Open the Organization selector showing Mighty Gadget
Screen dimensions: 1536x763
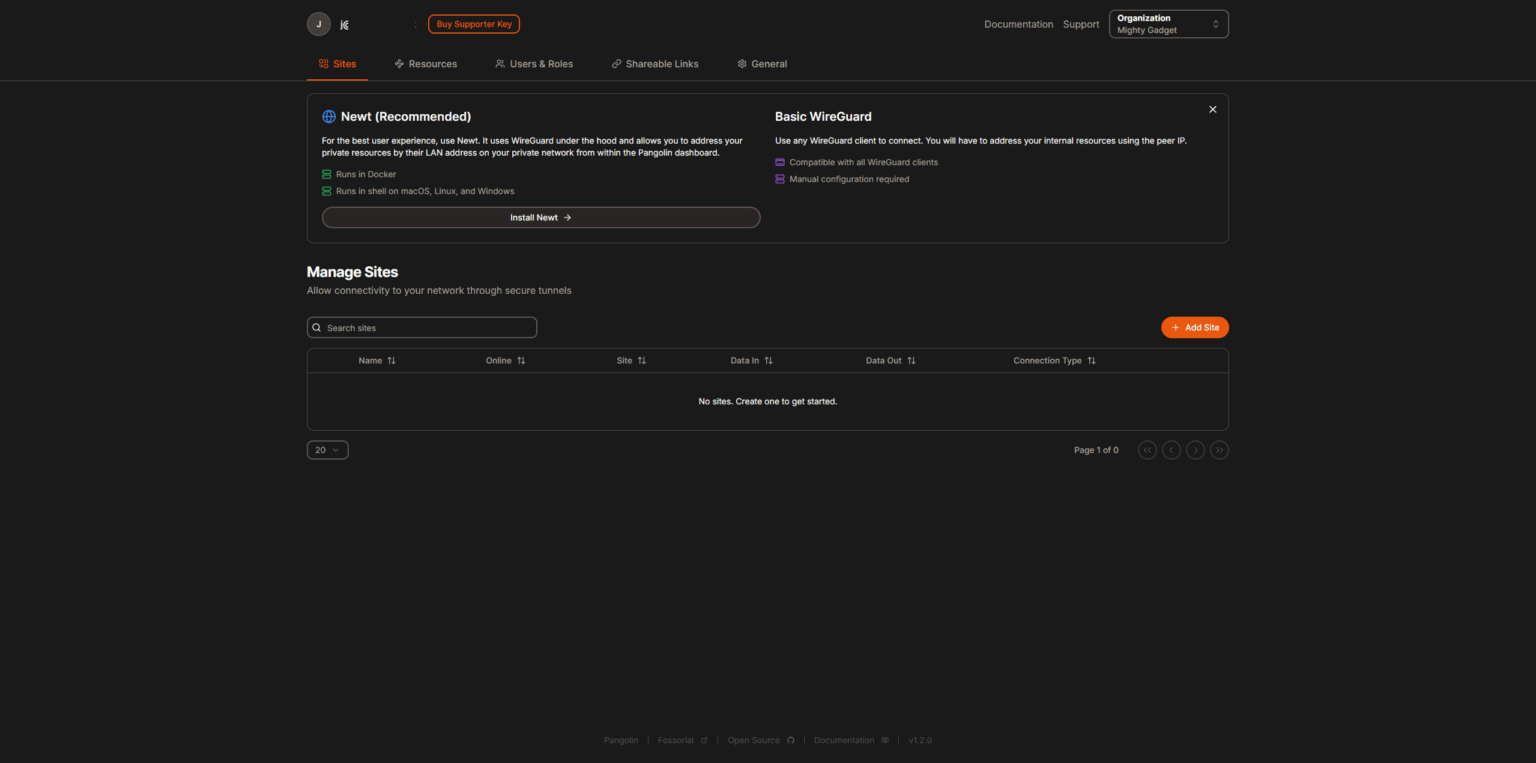click(1167, 23)
